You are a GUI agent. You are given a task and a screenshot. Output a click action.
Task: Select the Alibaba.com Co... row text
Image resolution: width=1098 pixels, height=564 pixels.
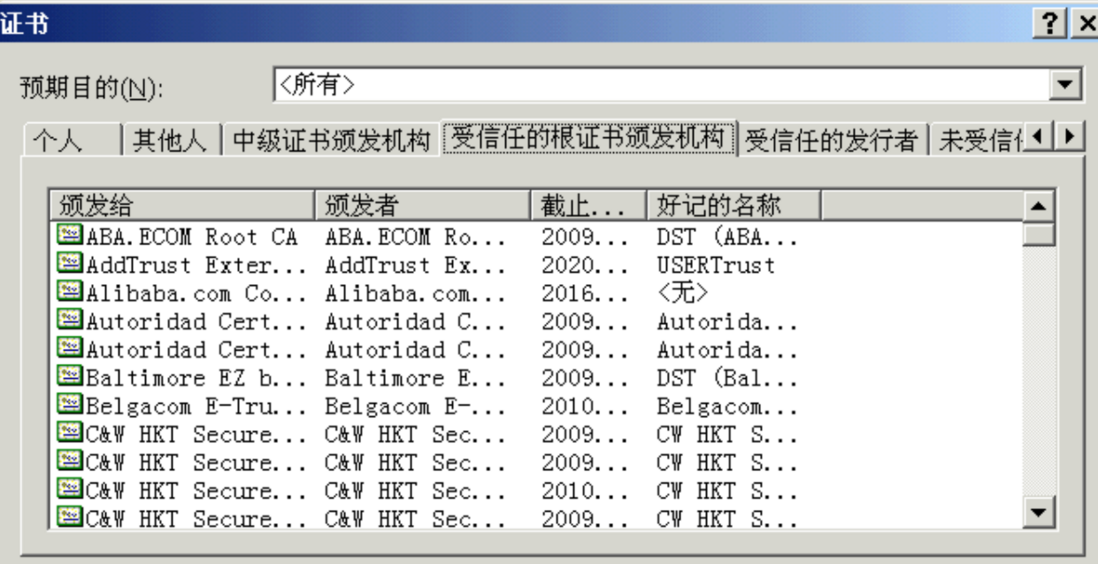tap(196, 294)
